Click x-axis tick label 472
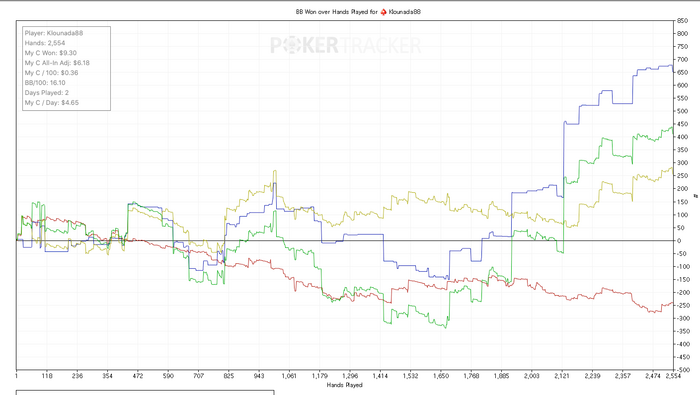This screenshot has height=395, width=700. [138, 376]
